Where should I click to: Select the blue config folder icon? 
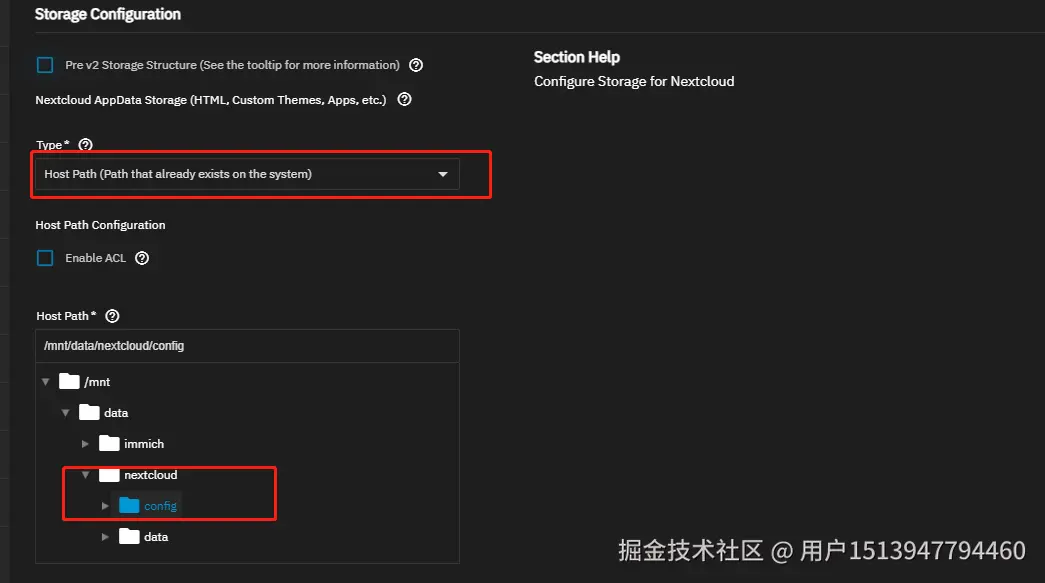point(129,505)
